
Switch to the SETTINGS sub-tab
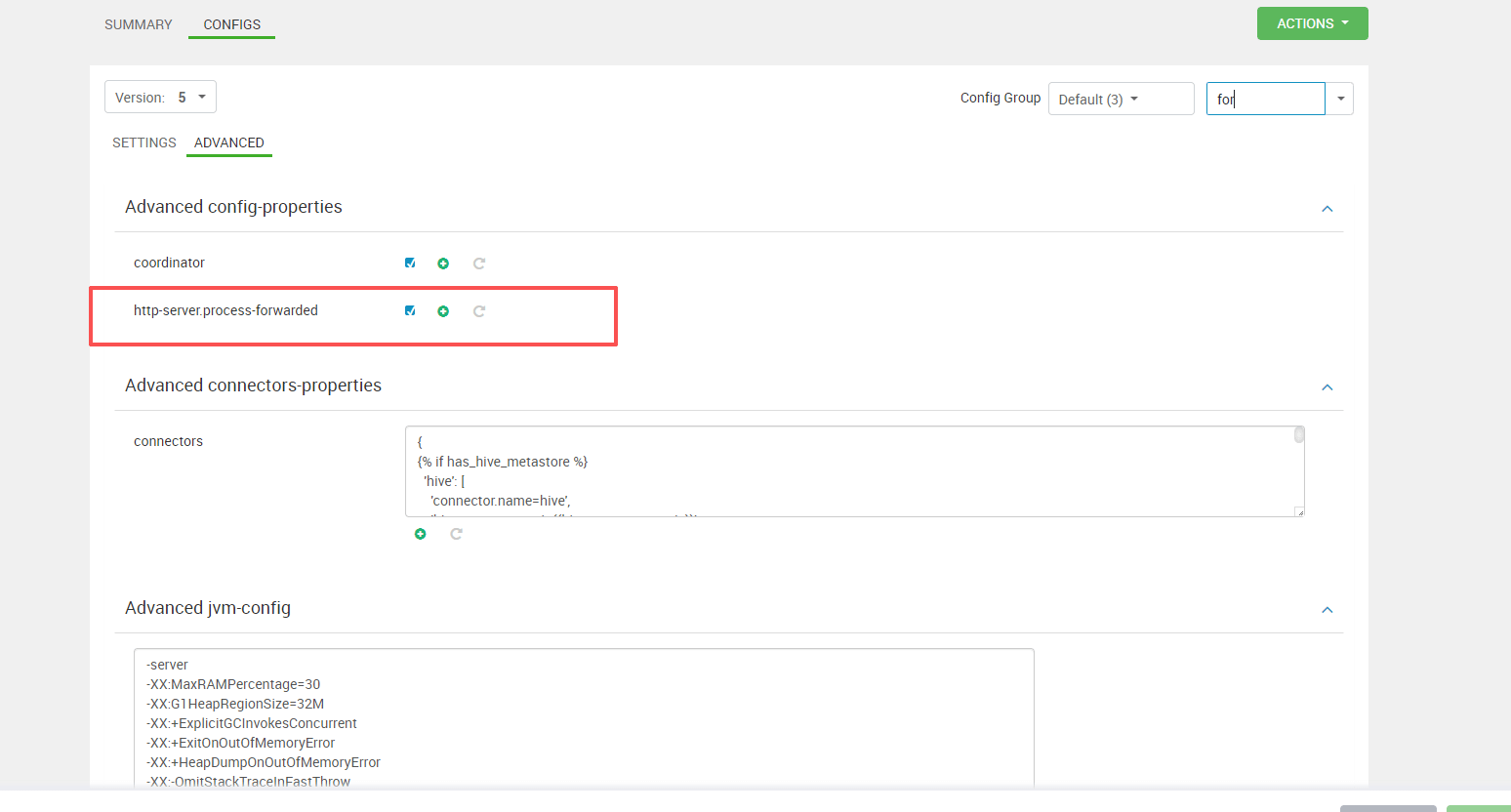[144, 142]
